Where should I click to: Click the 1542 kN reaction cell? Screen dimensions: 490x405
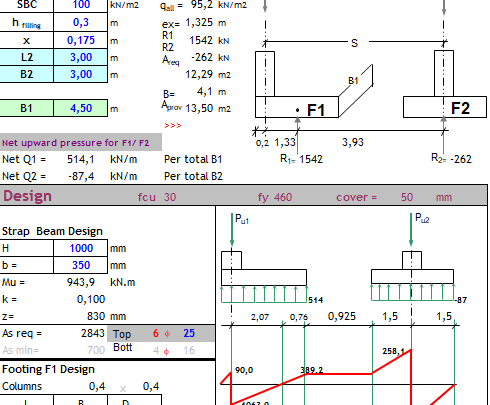pos(201,40)
